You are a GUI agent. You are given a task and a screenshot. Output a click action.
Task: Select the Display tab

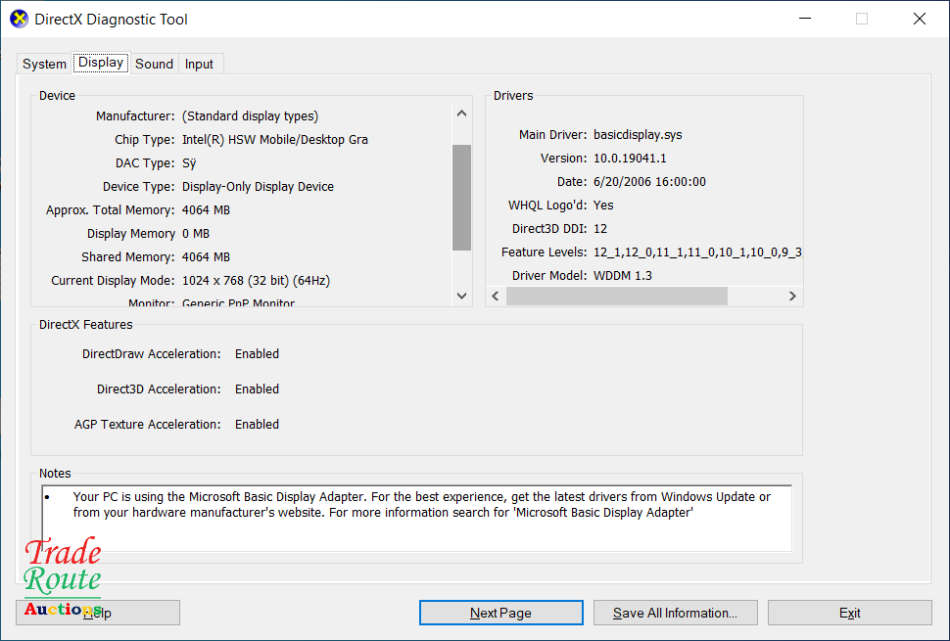pyautogui.click(x=101, y=63)
